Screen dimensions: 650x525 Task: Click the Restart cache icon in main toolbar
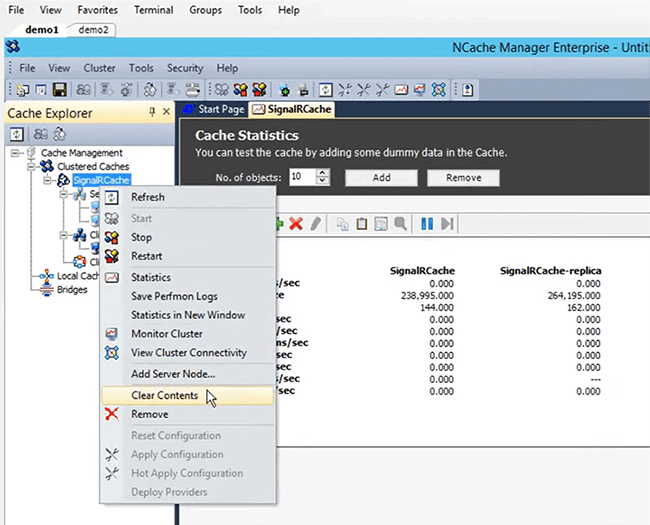click(260, 90)
